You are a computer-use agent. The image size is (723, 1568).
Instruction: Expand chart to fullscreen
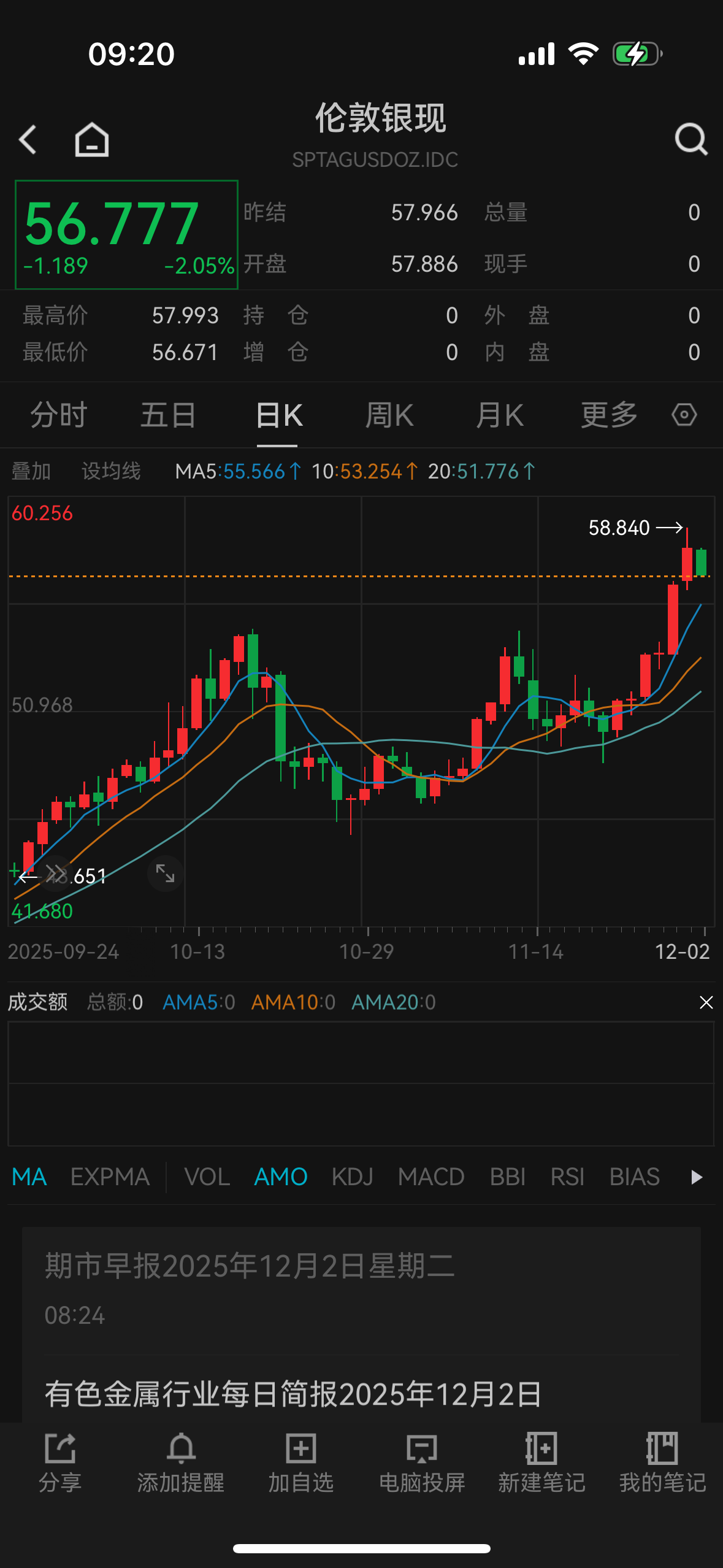tap(165, 873)
